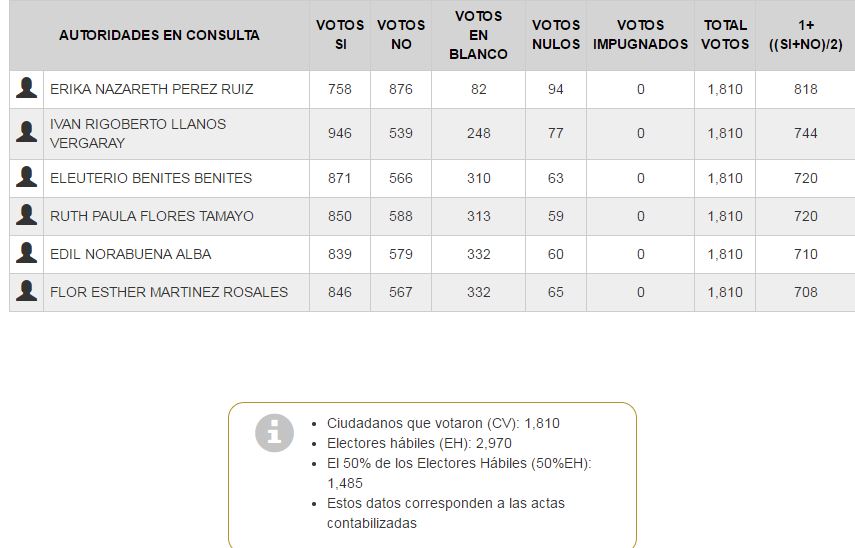
Task: Select the name Erika Nazareth Perez Ruiz
Action: tap(151, 89)
